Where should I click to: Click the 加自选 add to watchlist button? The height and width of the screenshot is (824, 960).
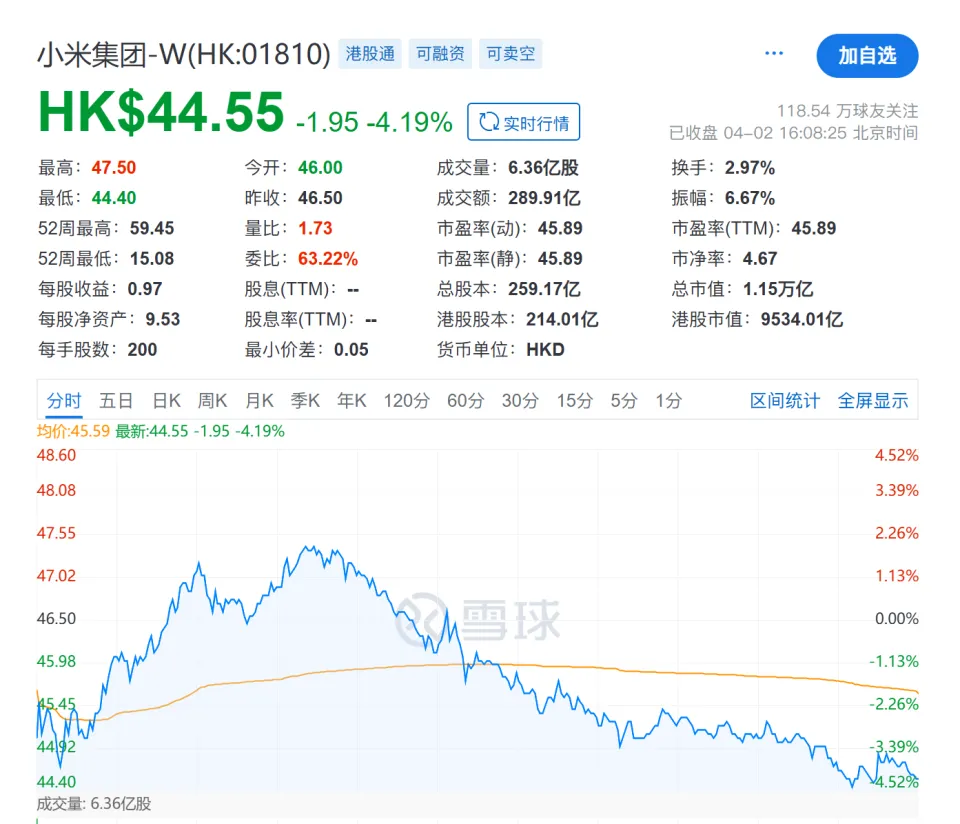coord(867,56)
